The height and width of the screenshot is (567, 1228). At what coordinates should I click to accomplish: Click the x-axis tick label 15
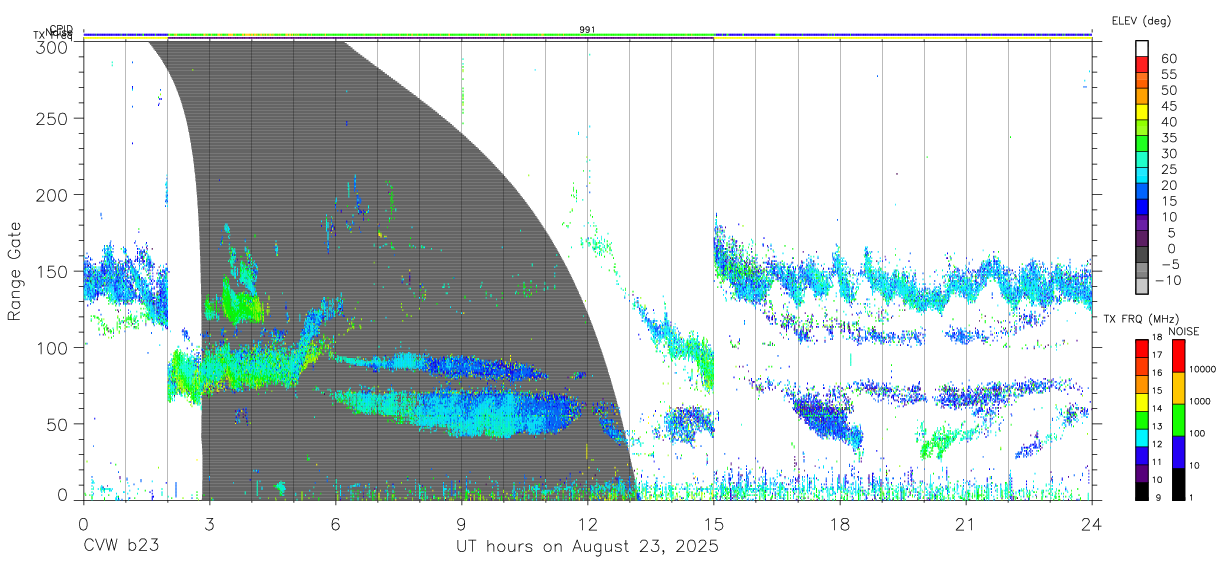coord(713,524)
